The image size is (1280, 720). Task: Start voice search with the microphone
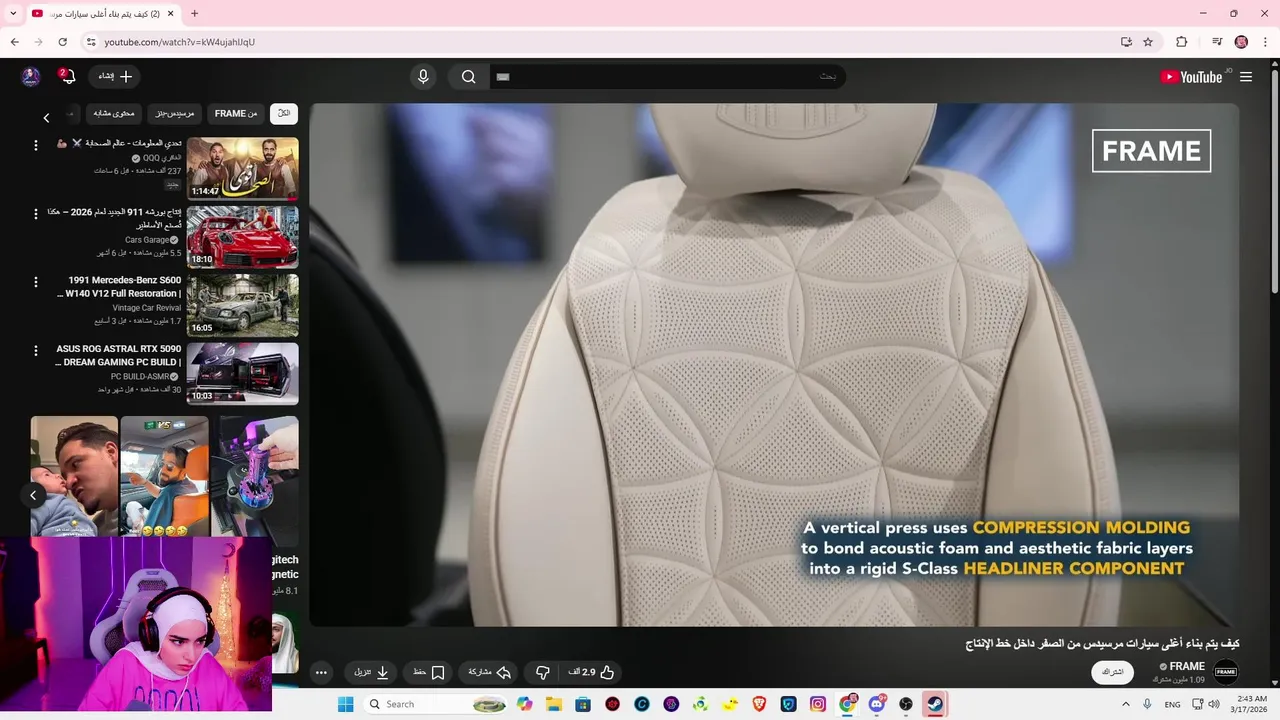pyautogui.click(x=423, y=77)
